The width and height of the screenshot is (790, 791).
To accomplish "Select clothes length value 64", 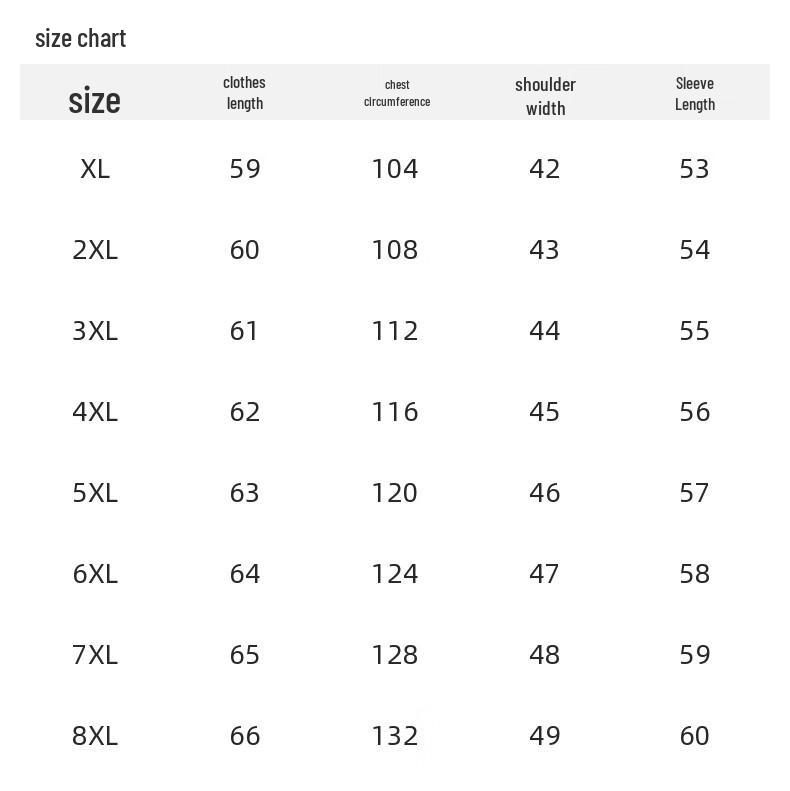I will coord(245,574).
